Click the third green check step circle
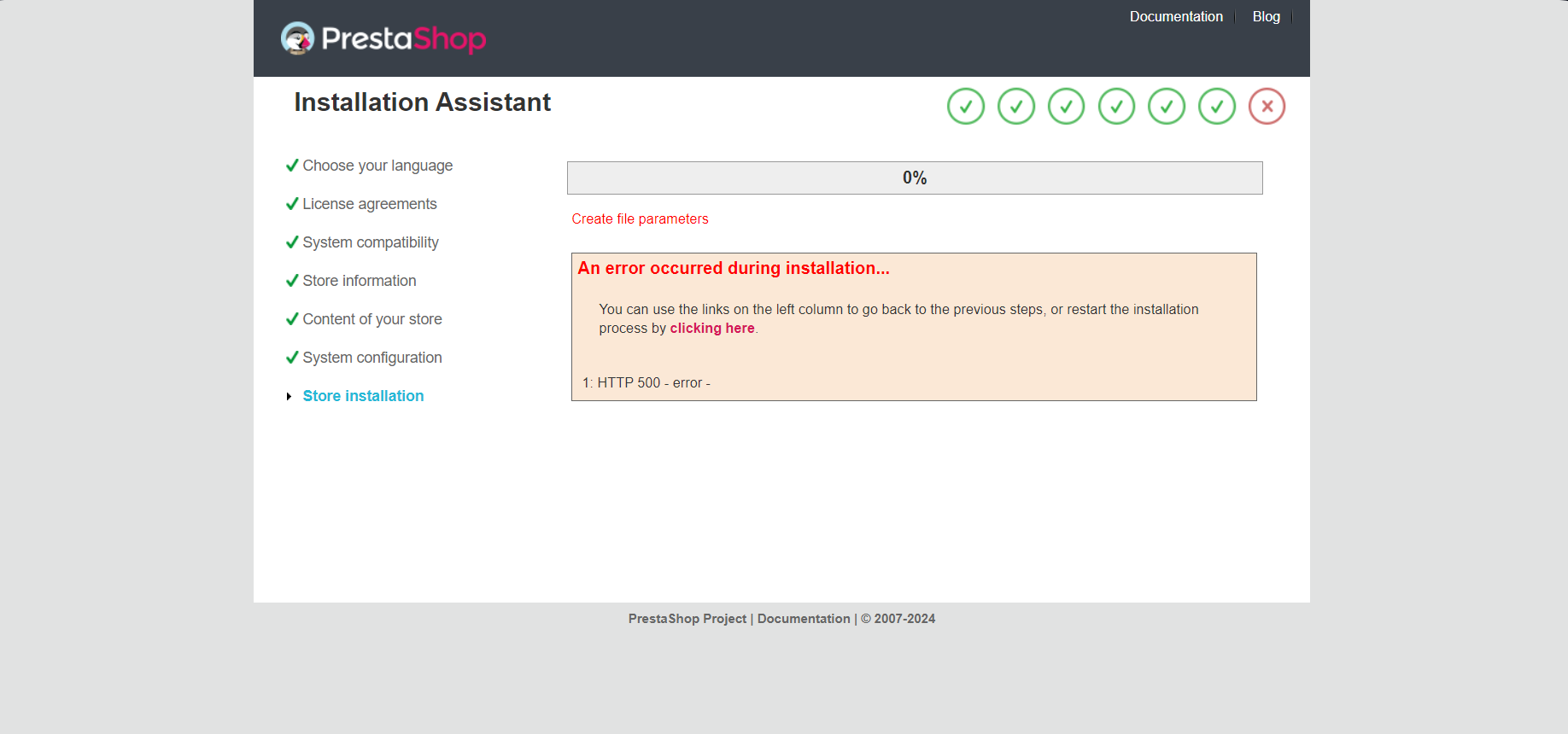 coord(1066,107)
